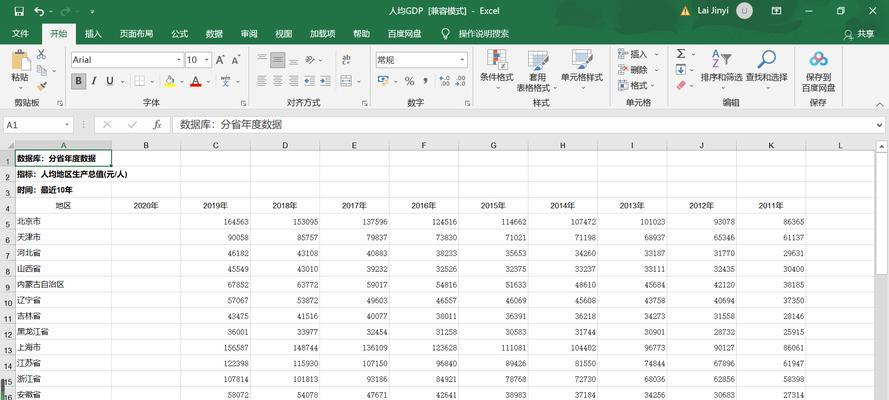Open the 粘贴 paste options arrow
Image resolution: width=889 pixels, height=400 pixels.
click(x=20, y=87)
